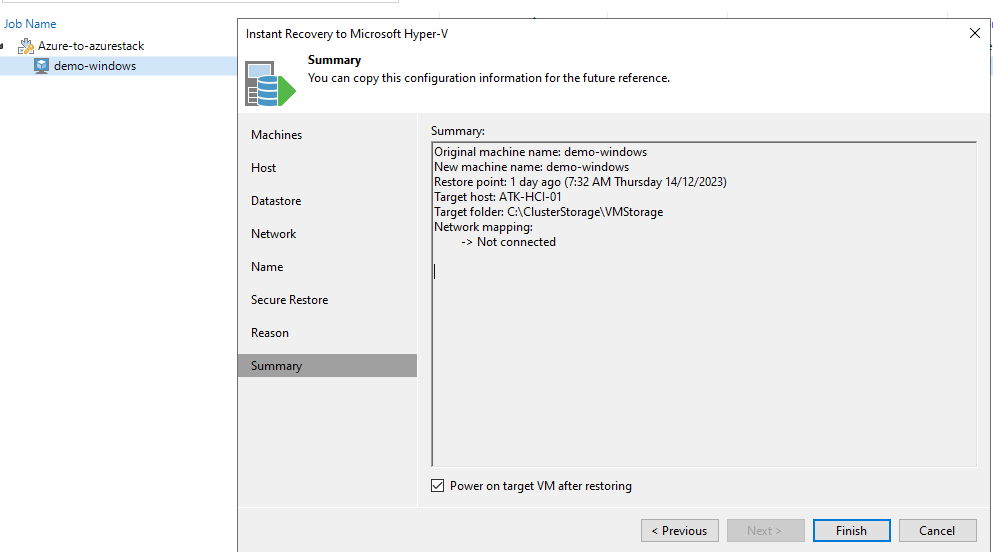Click inside the Summary text box

pos(703,350)
